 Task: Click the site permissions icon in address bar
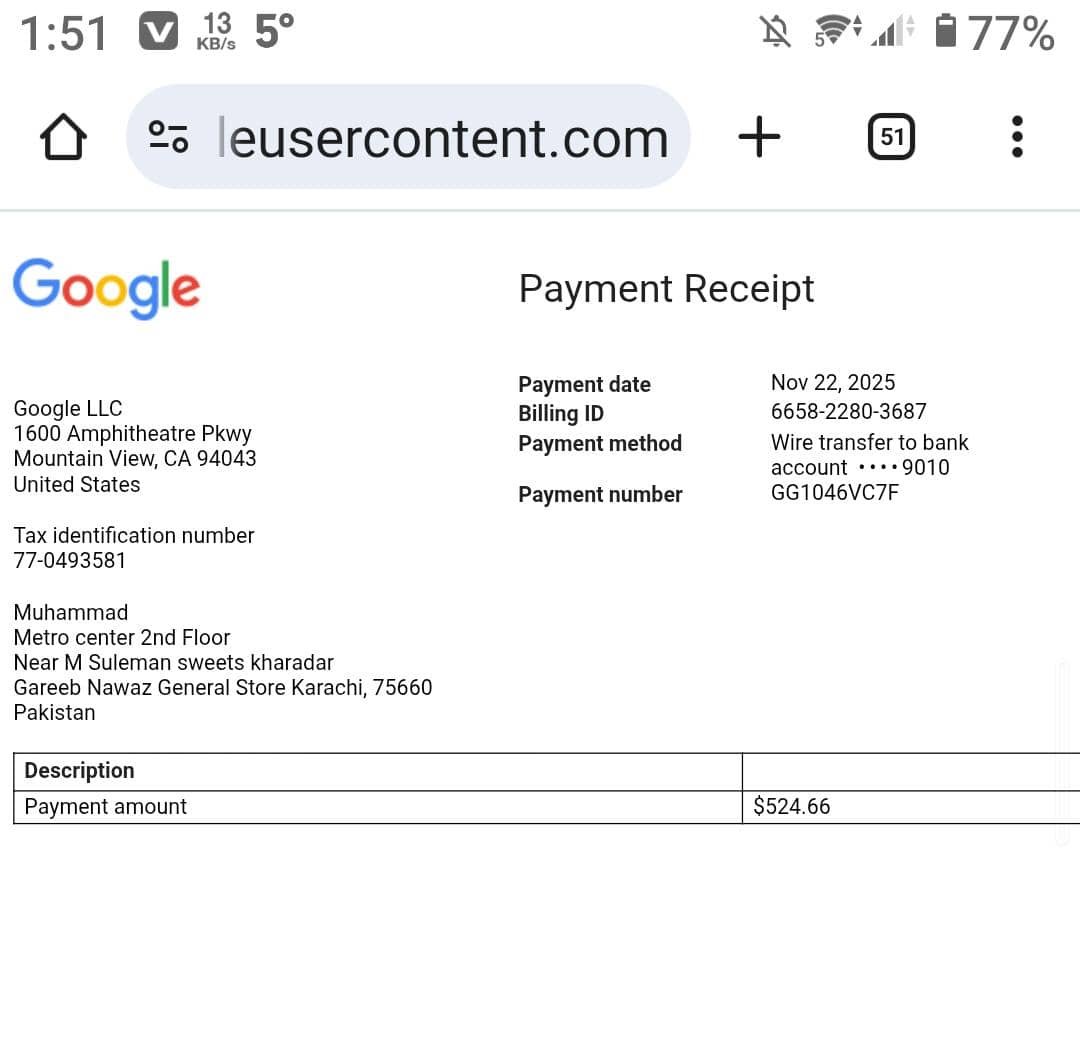[x=170, y=137]
